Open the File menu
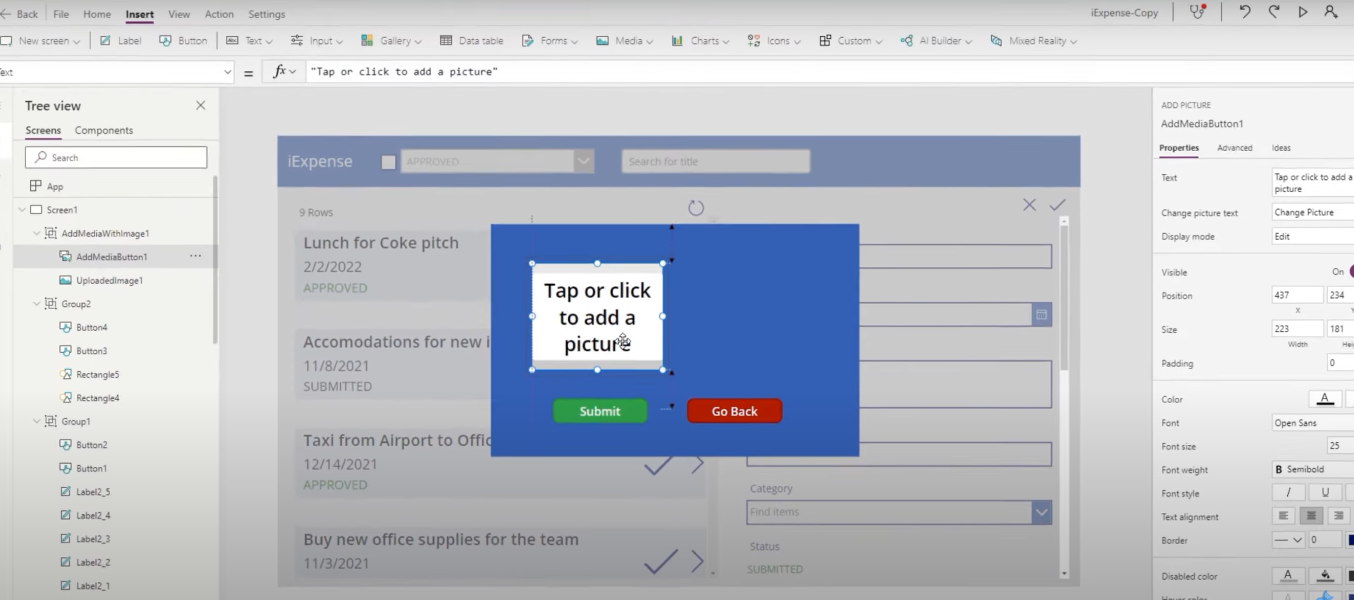 61,14
